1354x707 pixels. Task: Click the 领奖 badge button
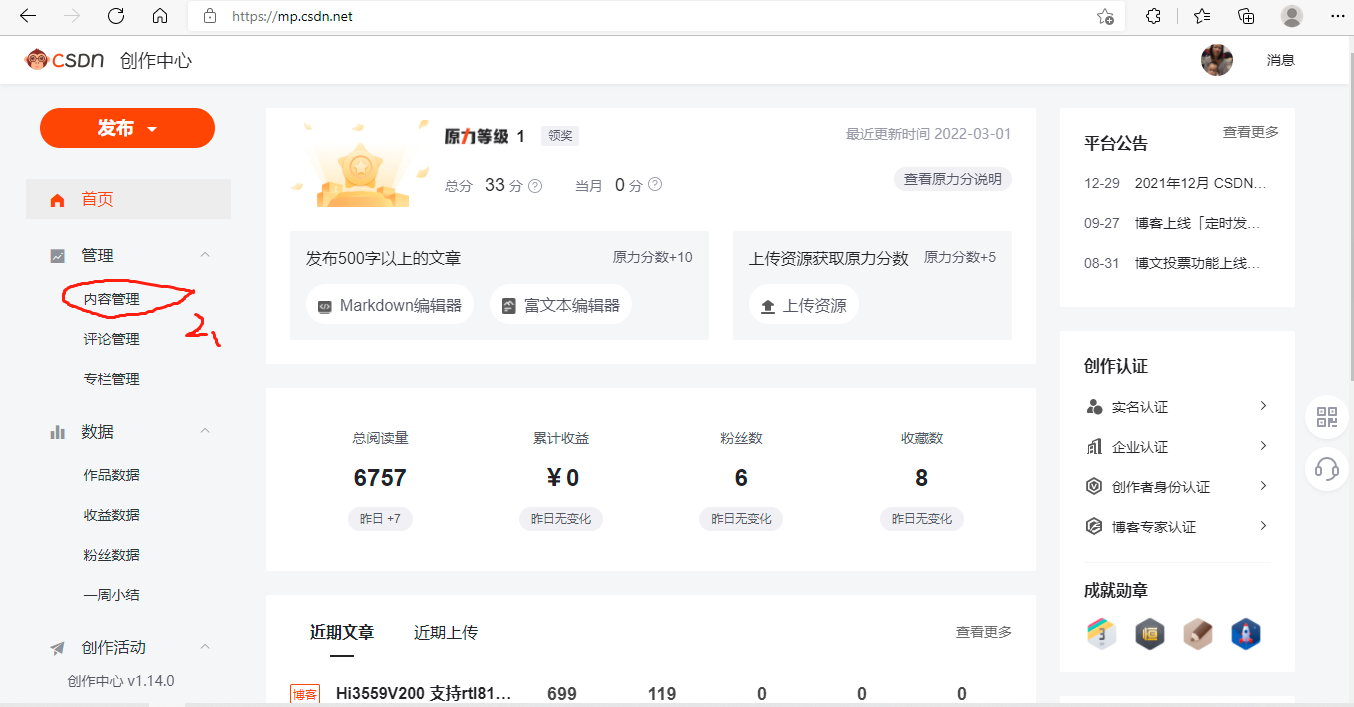point(560,136)
